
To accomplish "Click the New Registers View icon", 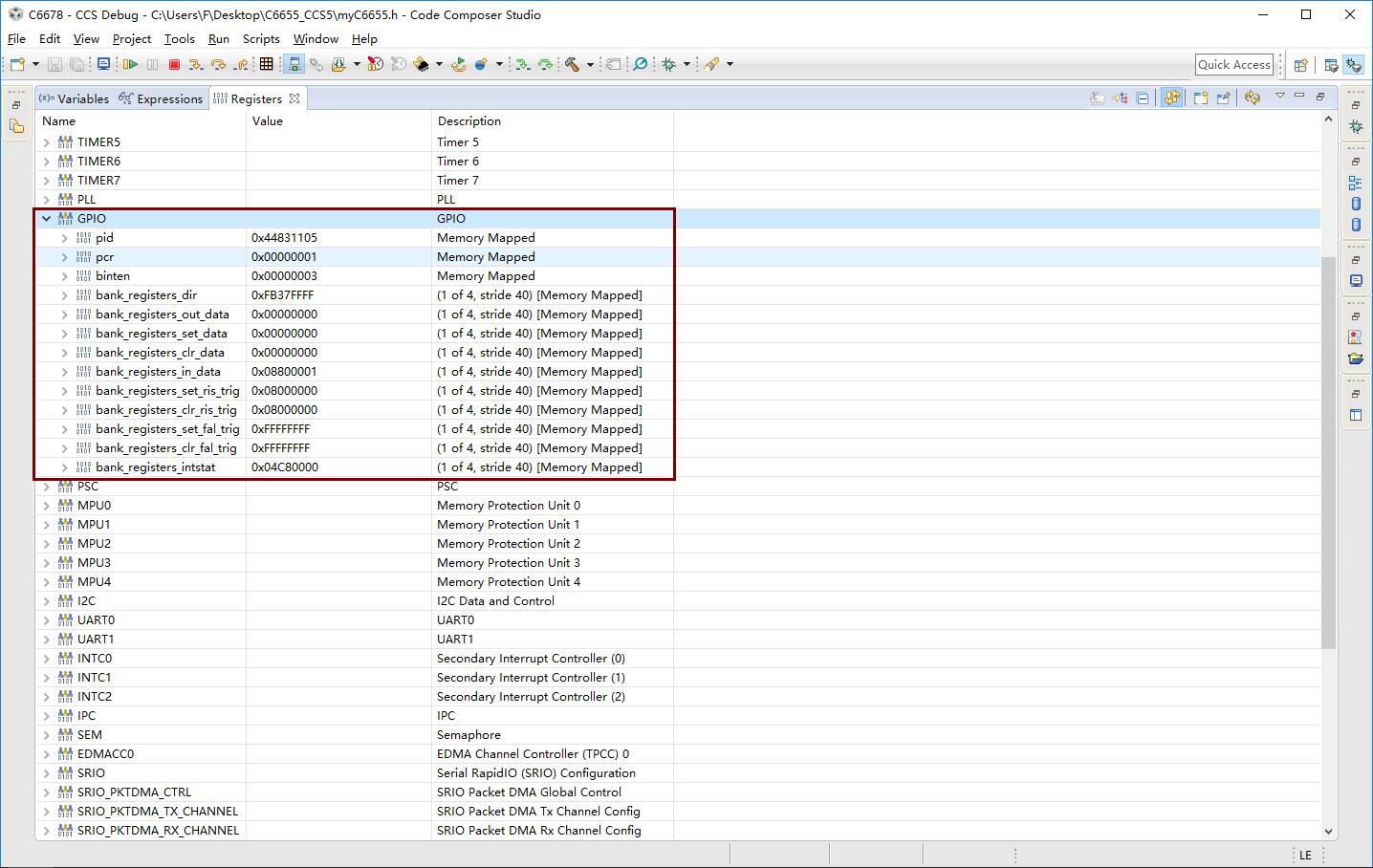I will 1201,98.
